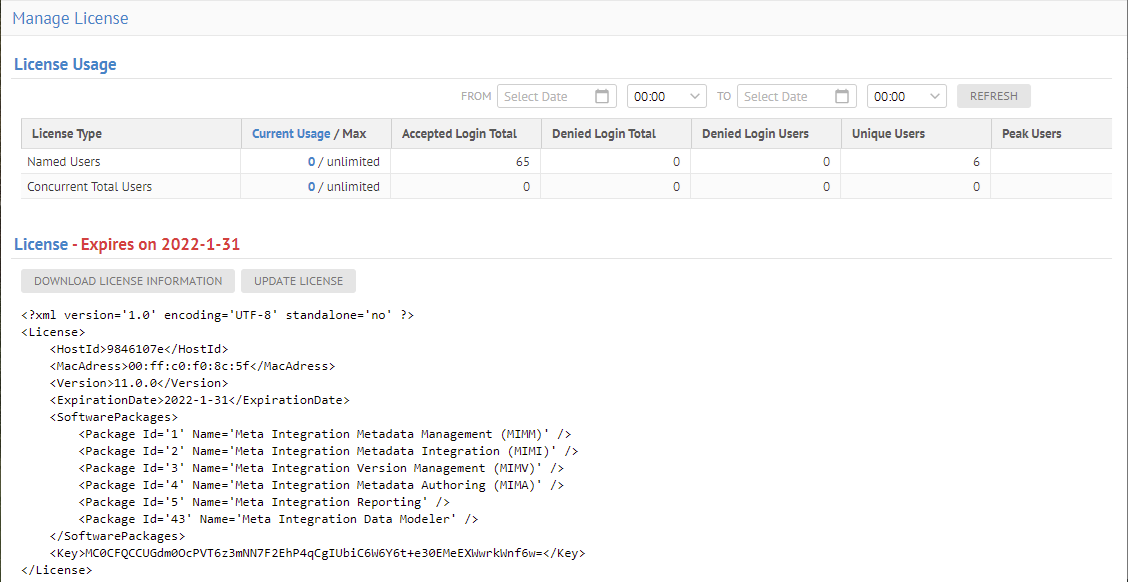
Task: Select the Named Users row label
Action: click(x=64, y=161)
